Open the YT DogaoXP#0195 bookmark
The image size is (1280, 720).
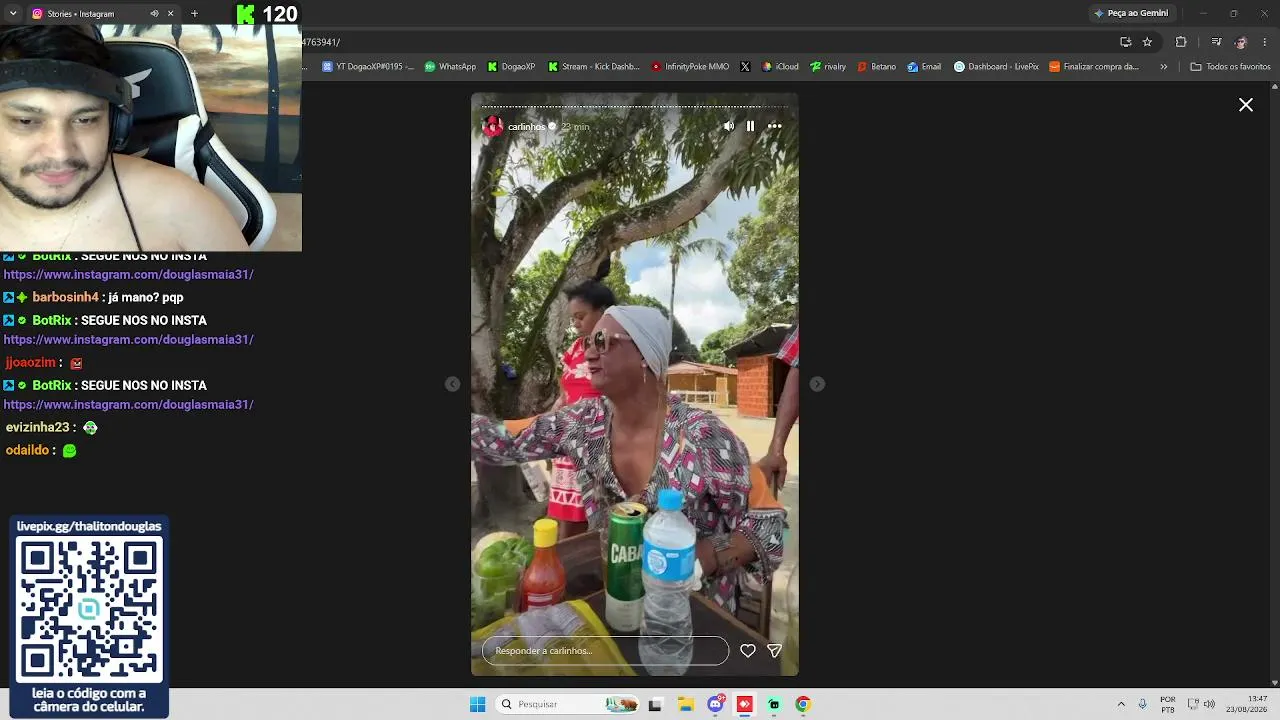coord(368,67)
